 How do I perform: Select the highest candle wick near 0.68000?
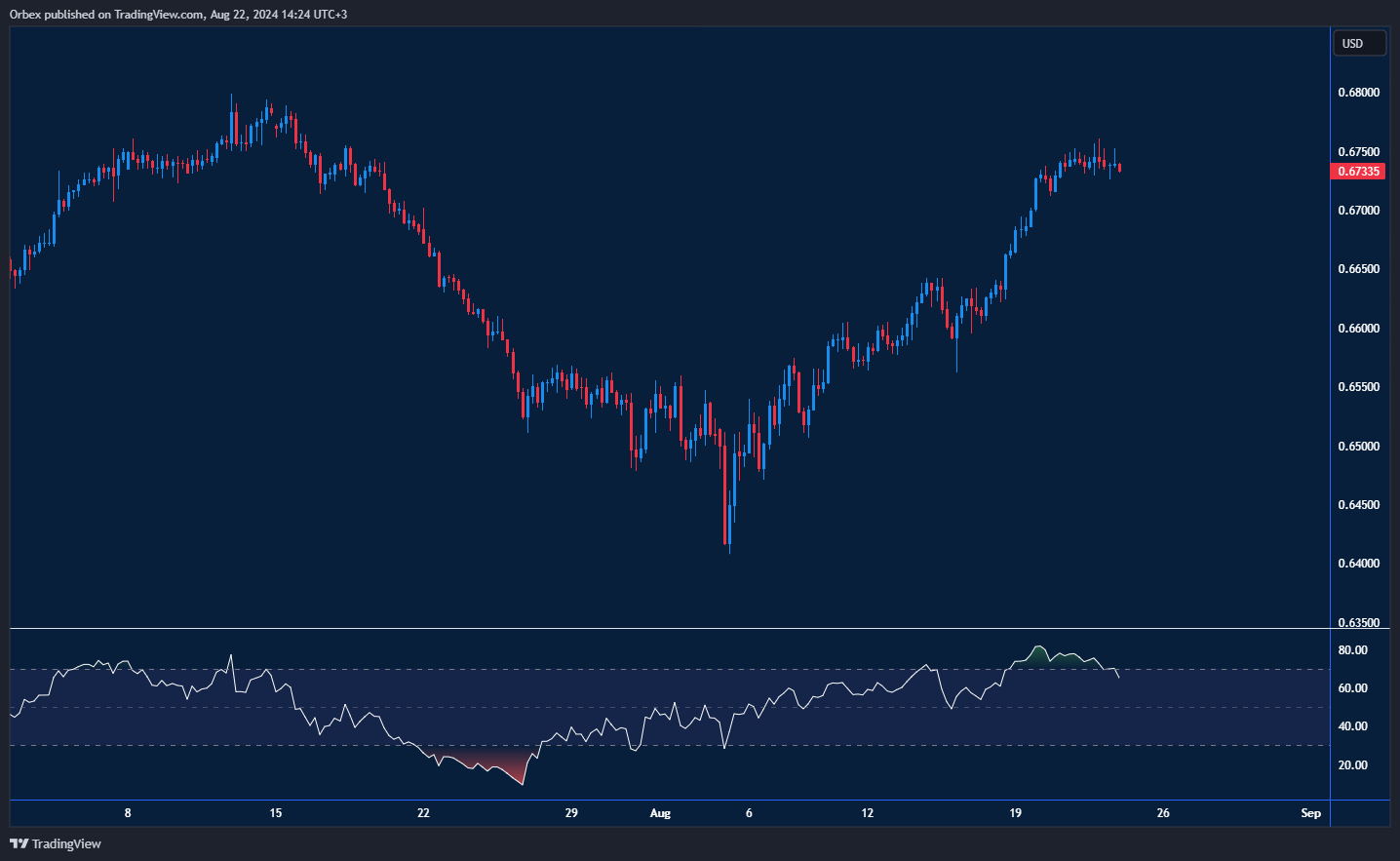231,100
